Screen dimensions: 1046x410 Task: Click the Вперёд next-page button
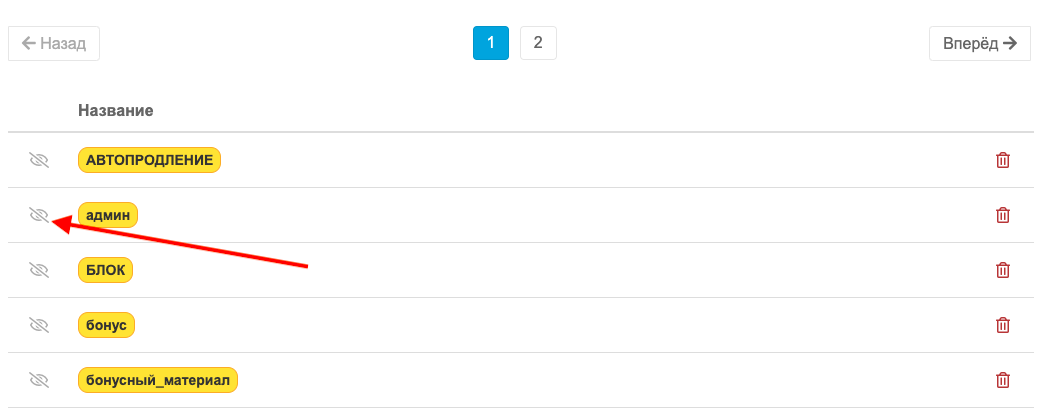(980, 44)
